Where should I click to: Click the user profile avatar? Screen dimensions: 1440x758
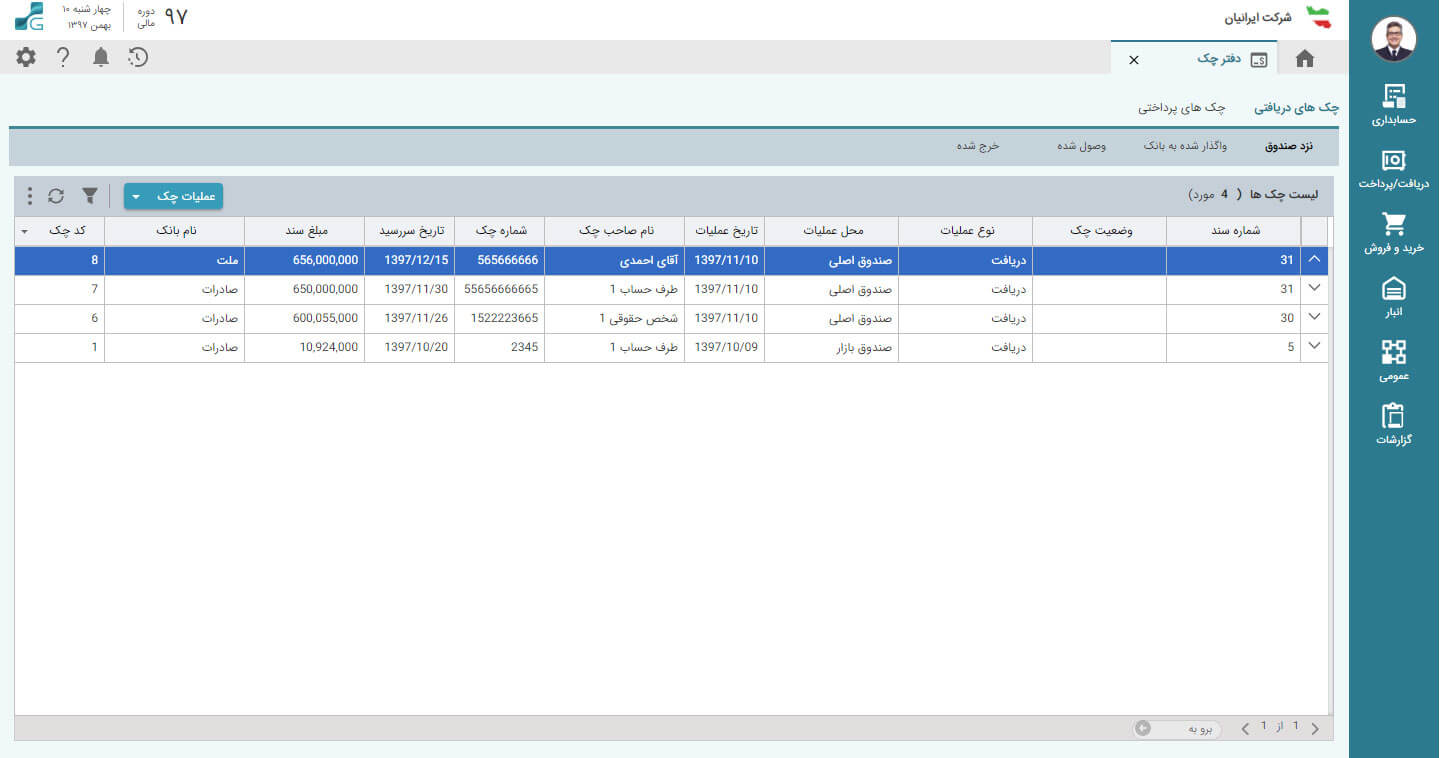point(1393,40)
